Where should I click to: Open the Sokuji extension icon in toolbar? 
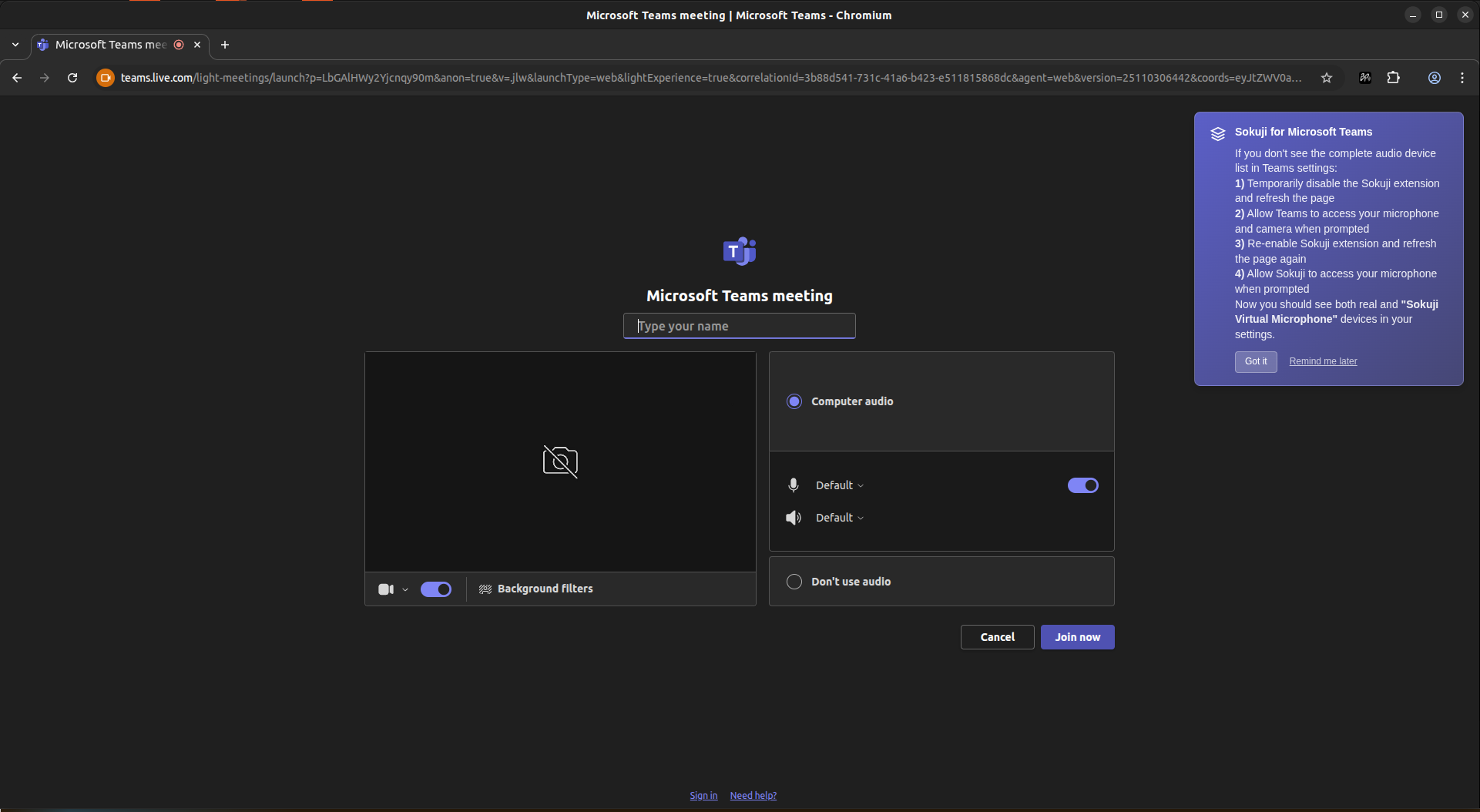coord(1365,78)
